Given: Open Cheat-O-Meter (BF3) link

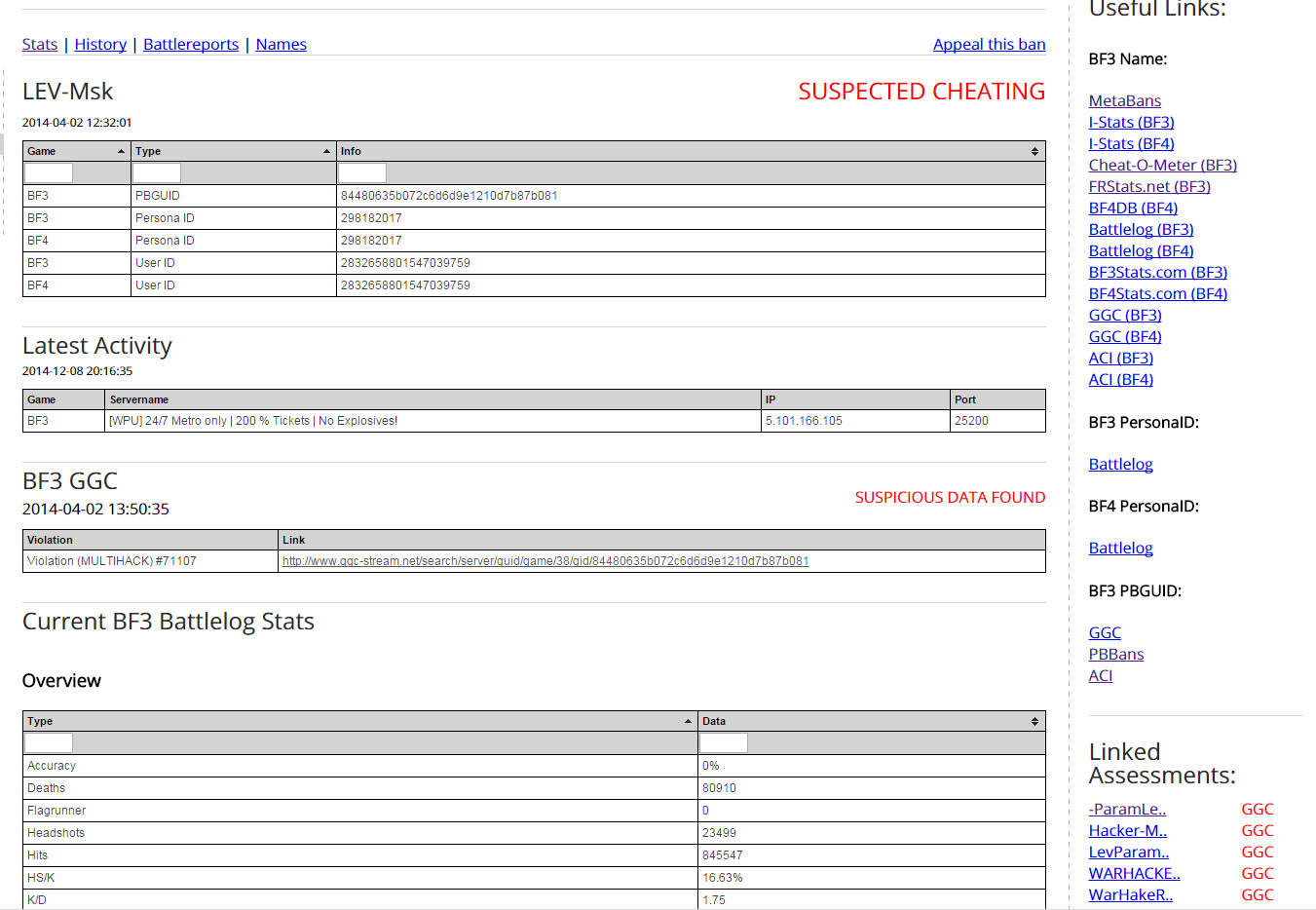Looking at the screenshot, I should 1162,165.
